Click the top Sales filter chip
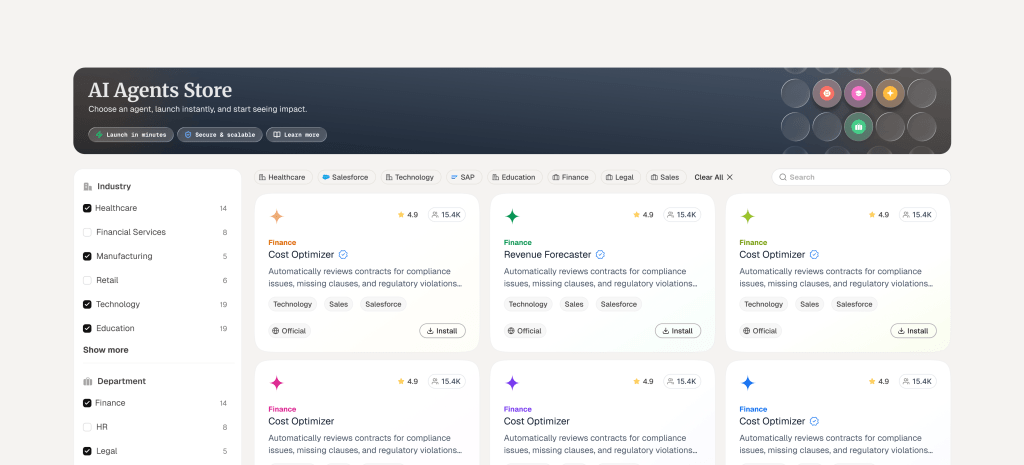The image size is (1024, 465). pyautogui.click(x=665, y=177)
